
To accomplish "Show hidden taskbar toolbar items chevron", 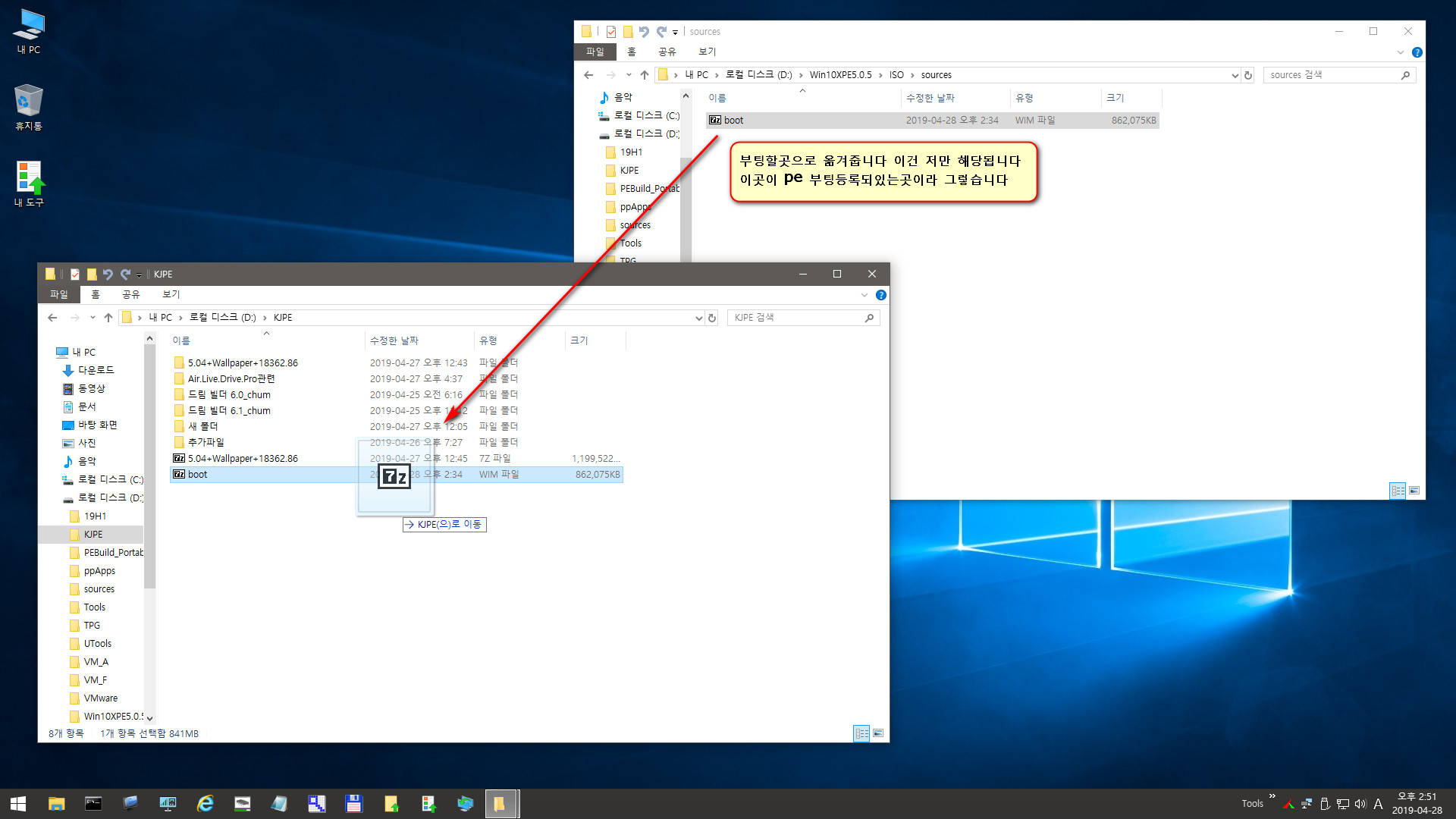I will pyautogui.click(x=1272, y=796).
